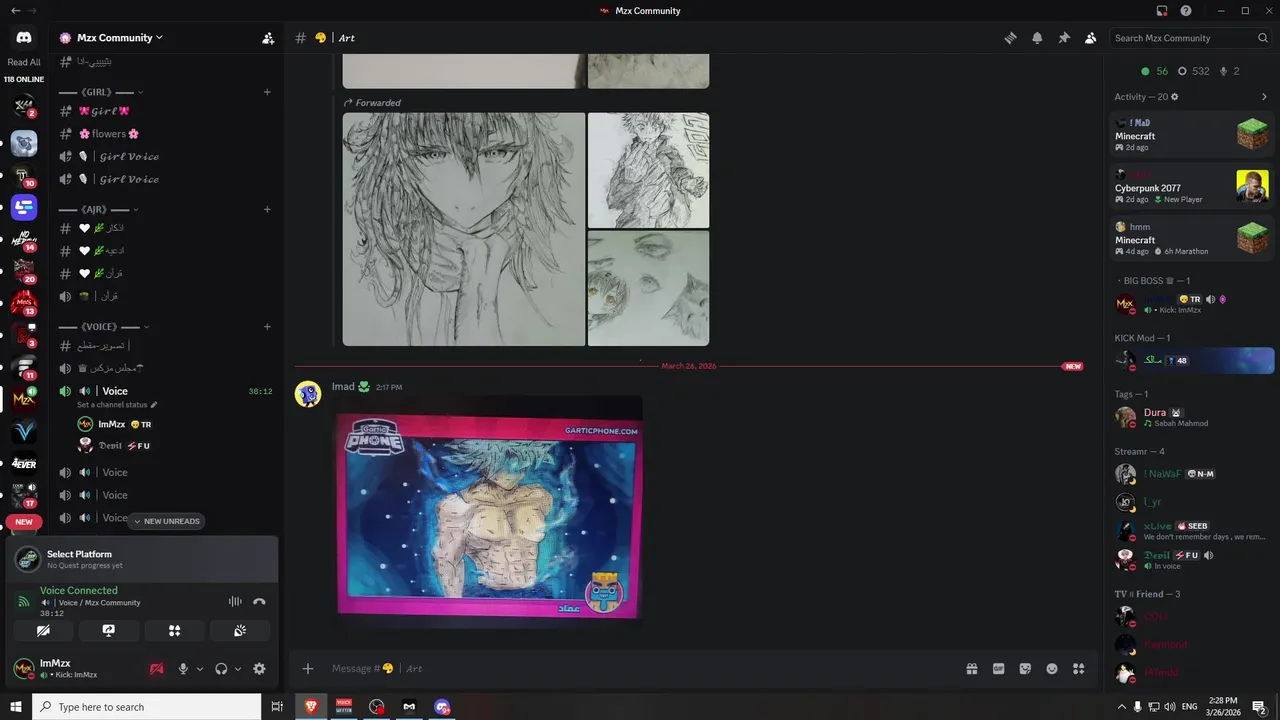Click the Message #Art input box
Viewport: 1280px width, 720px height.
[640, 668]
